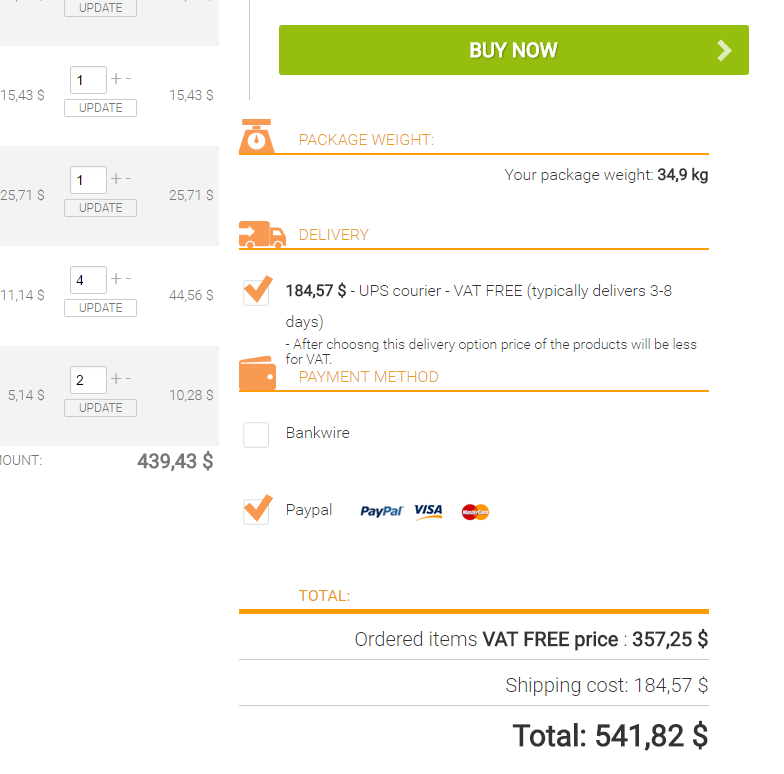Click the package weight scale icon
This screenshot has height=774, width=784.
(x=257, y=137)
